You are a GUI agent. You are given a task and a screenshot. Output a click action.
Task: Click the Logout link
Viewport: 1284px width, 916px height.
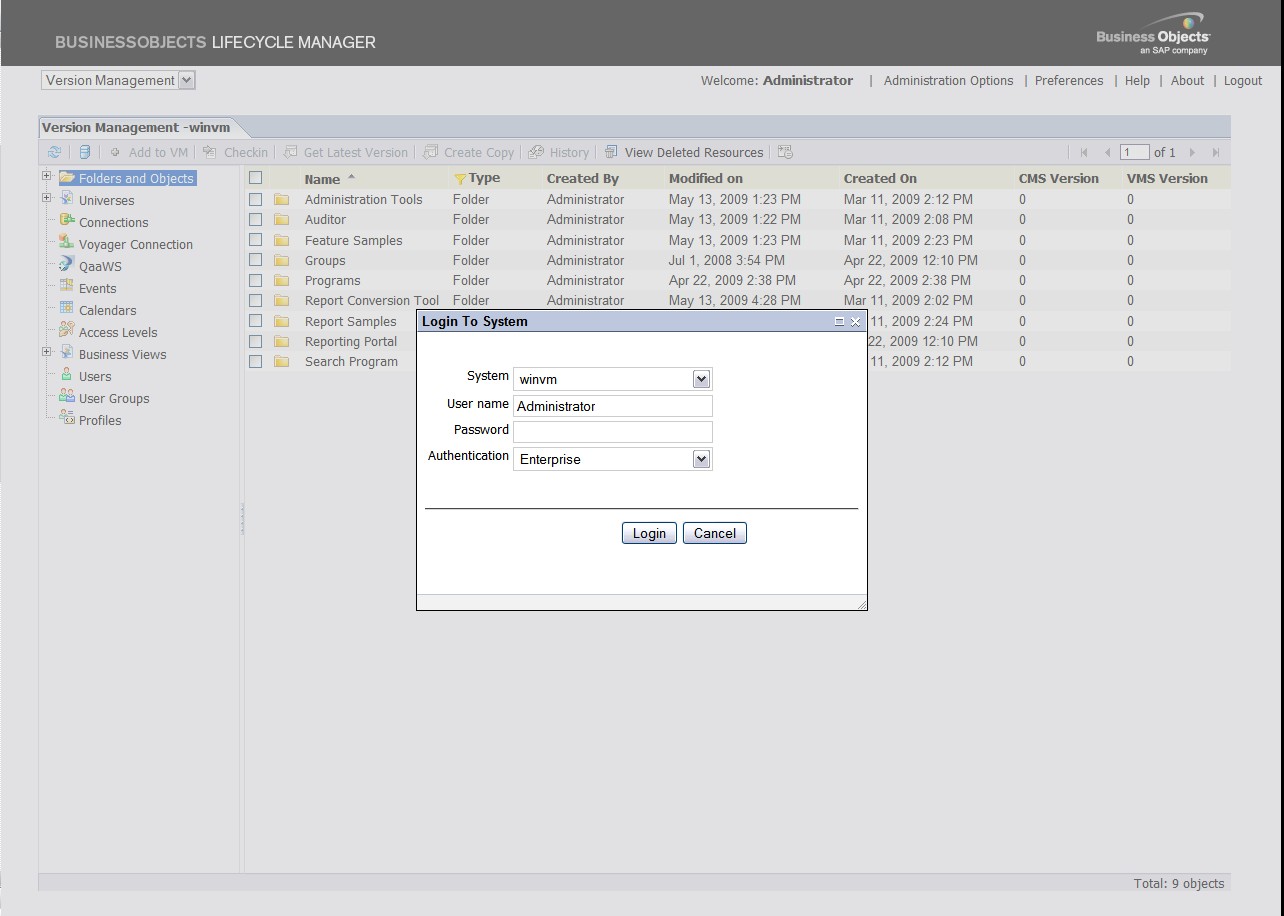click(1243, 81)
